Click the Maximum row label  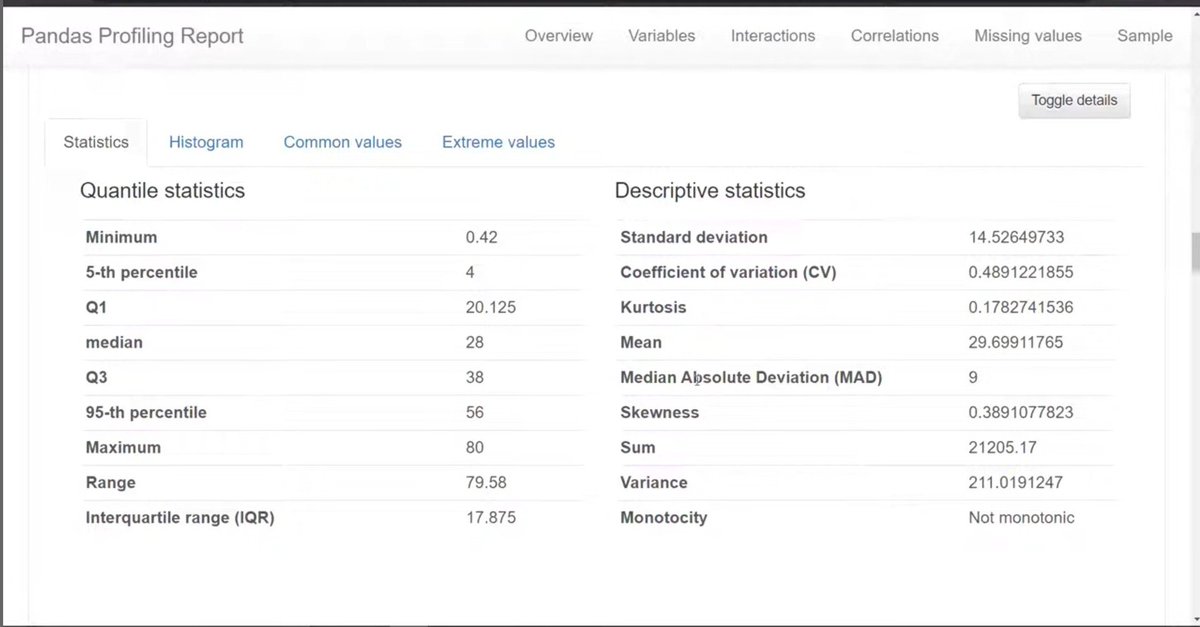click(123, 447)
